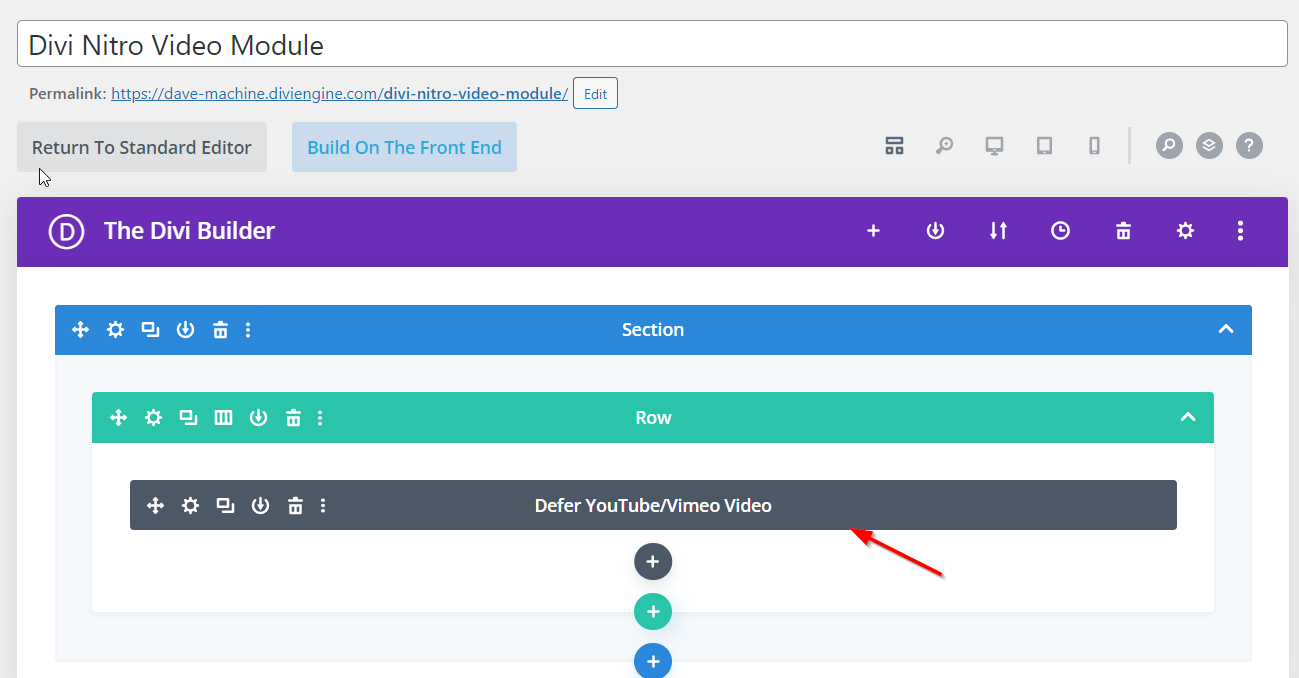Change column structure of the Row

[223, 417]
